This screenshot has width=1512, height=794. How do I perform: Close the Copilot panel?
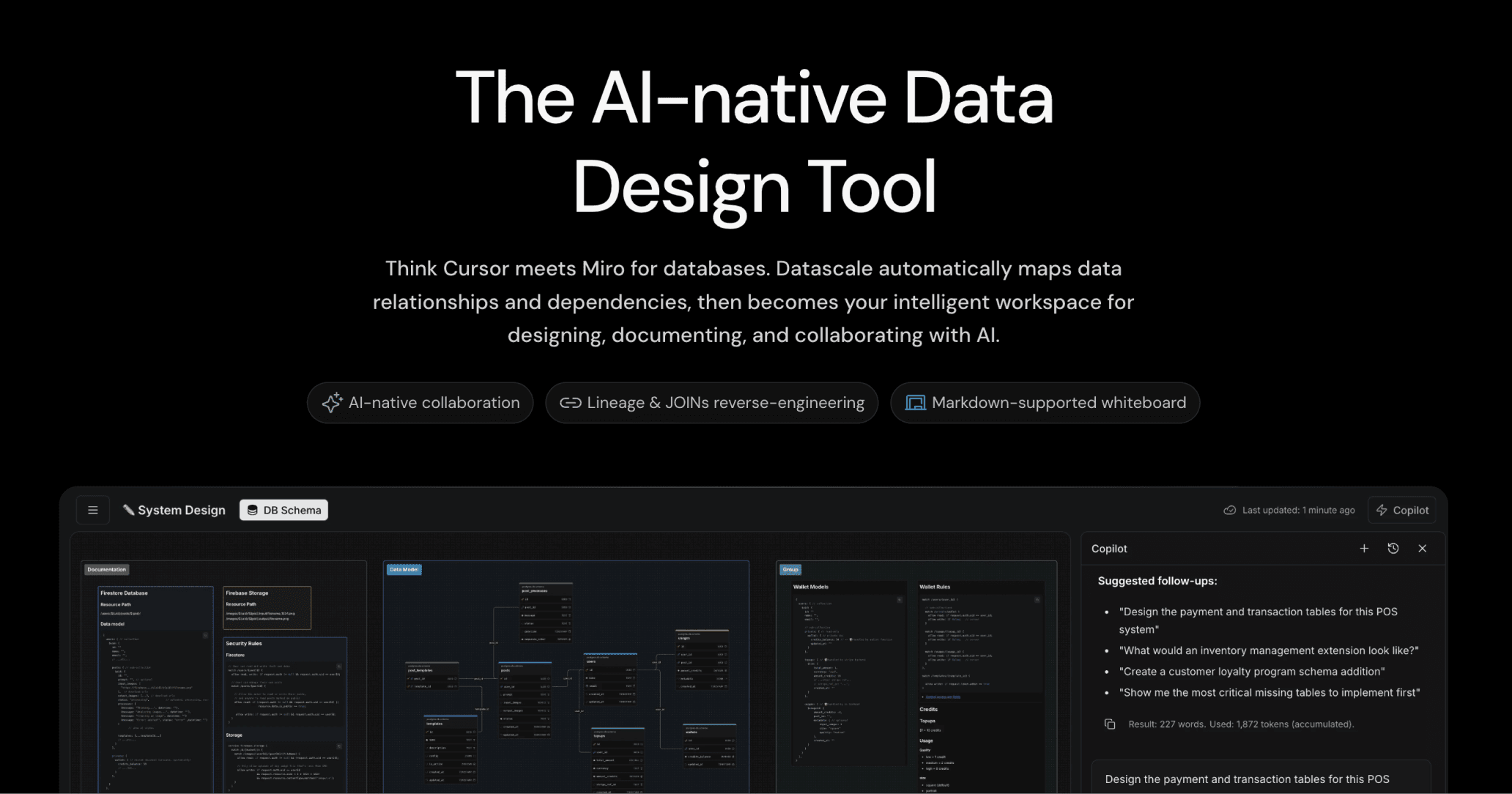[x=1423, y=548]
